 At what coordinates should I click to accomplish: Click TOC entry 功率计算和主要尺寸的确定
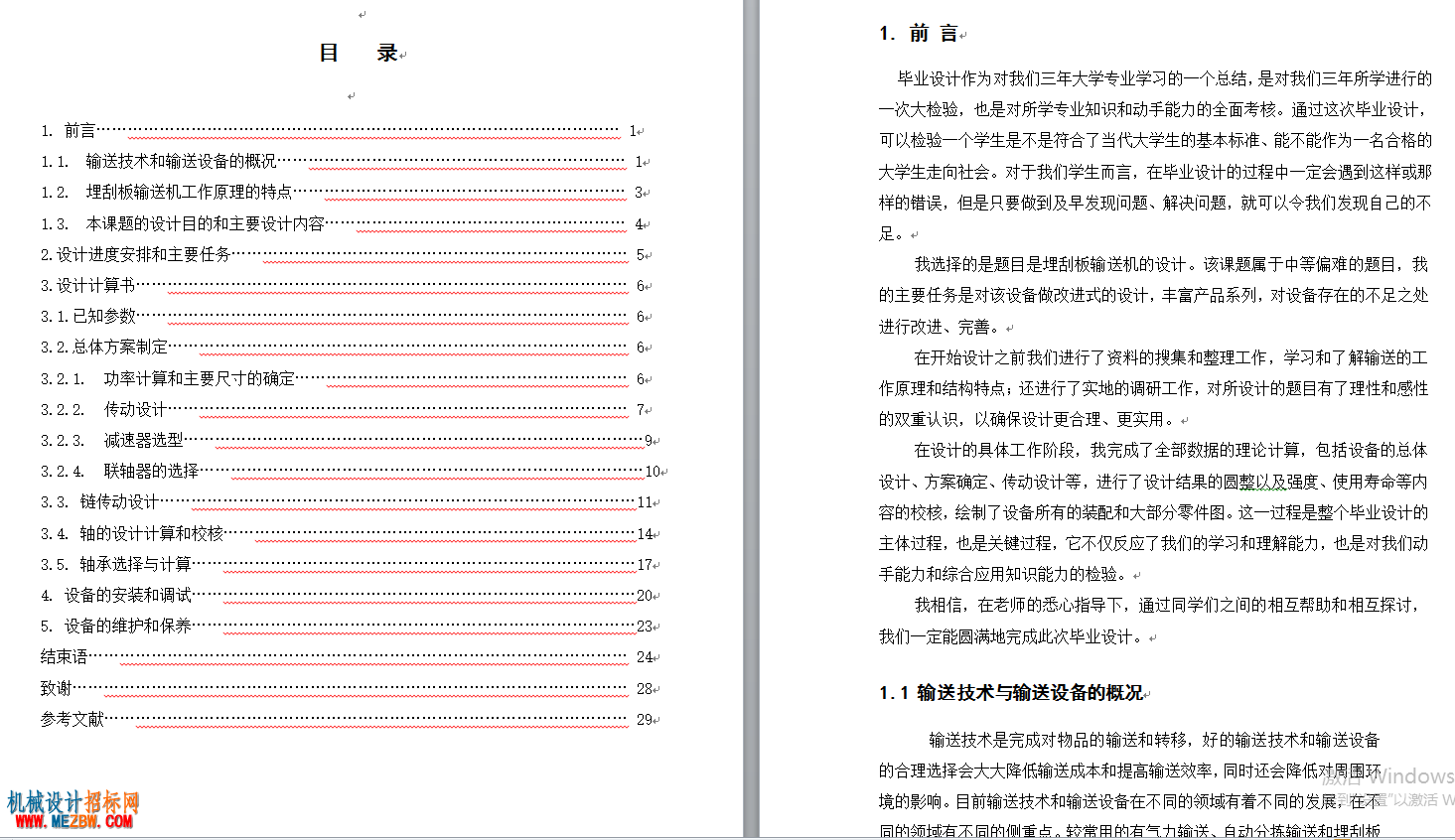(x=200, y=378)
